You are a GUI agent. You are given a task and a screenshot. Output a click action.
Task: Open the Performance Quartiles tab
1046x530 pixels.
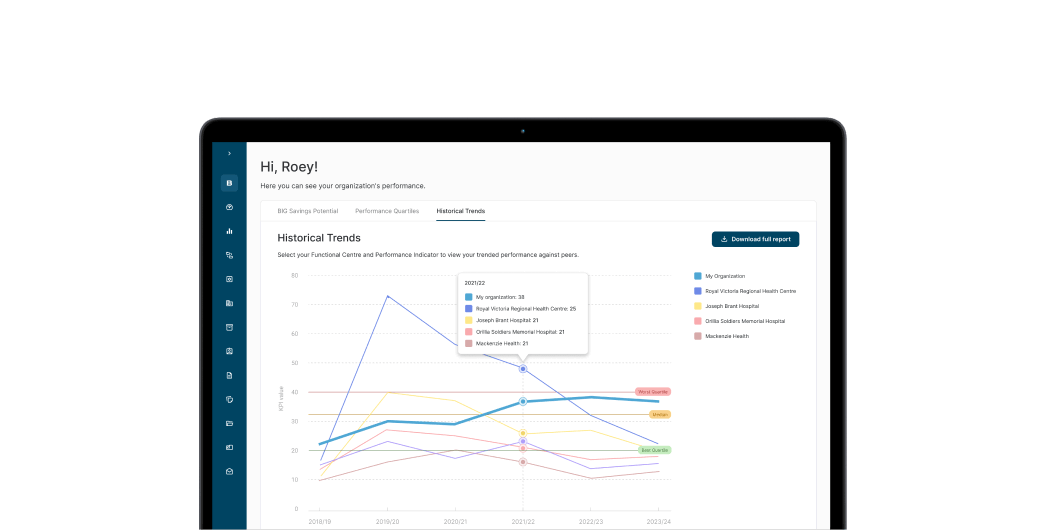pos(387,211)
